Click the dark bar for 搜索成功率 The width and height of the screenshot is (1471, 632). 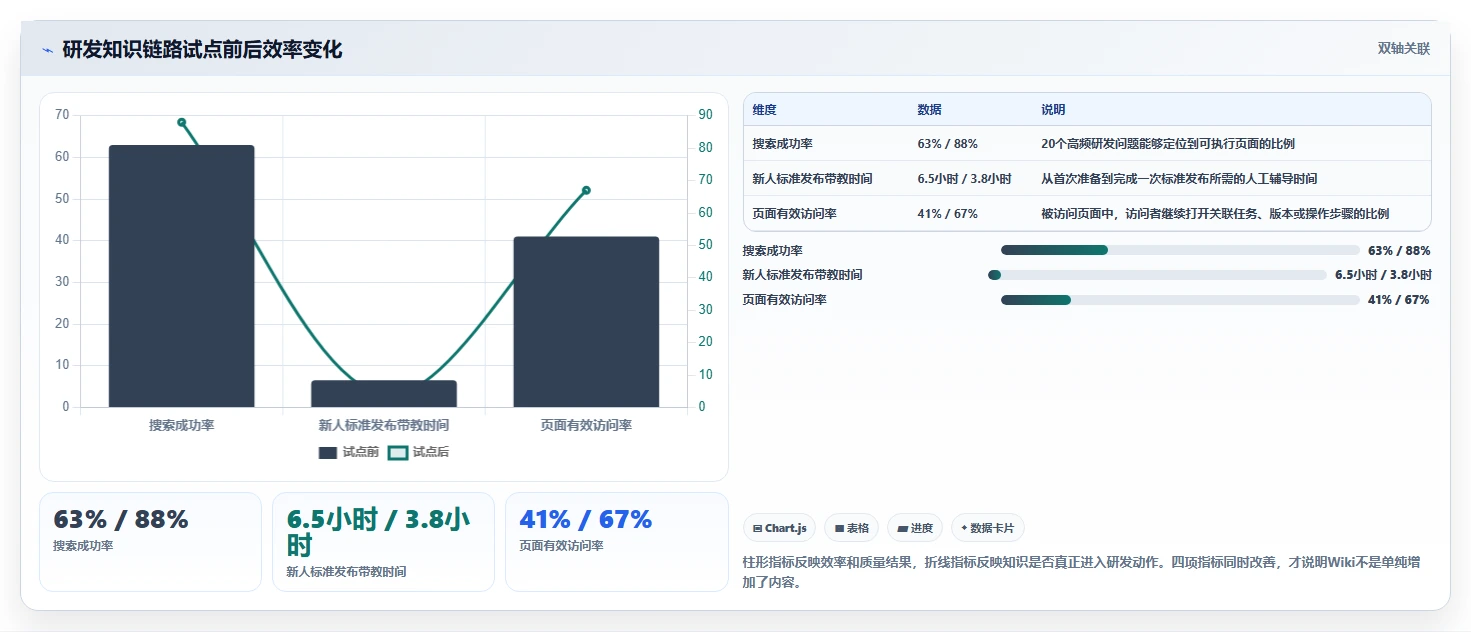[182, 276]
